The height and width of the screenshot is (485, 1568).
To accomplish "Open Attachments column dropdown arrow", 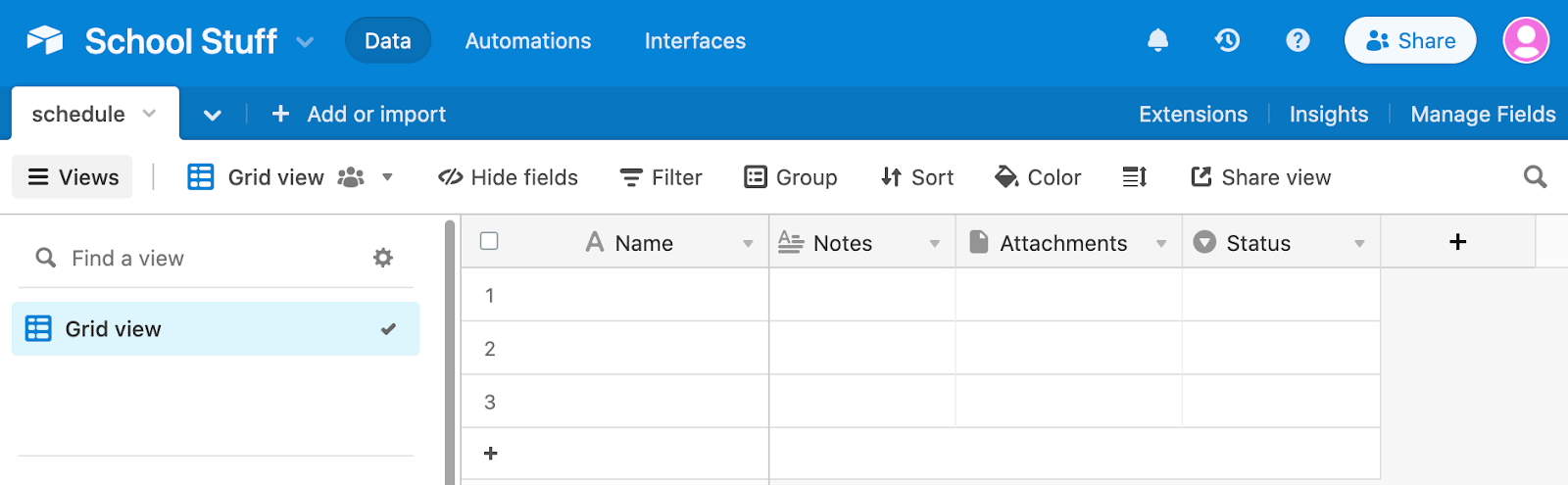I will [x=1161, y=243].
